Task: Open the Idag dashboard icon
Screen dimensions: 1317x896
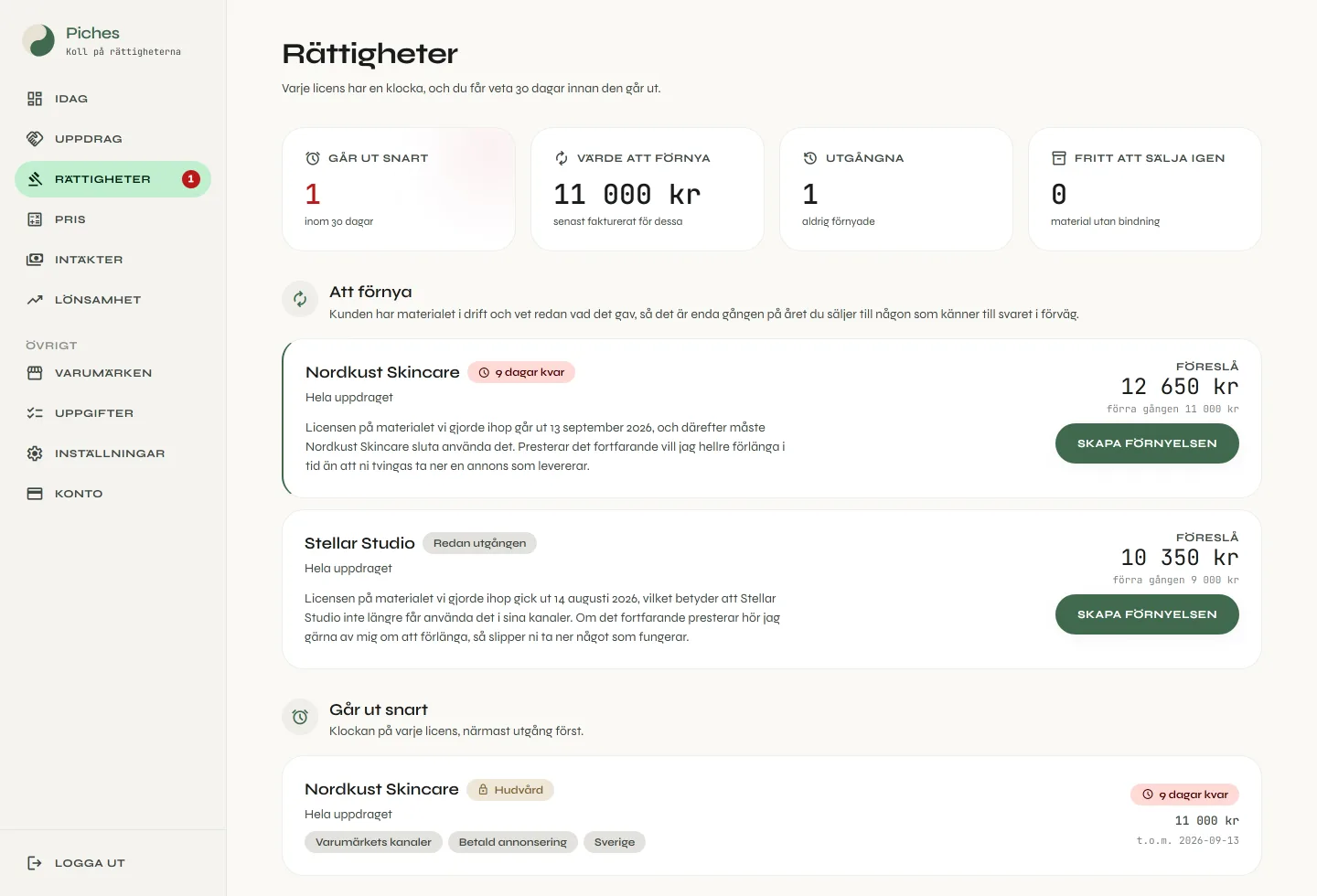Action: click(35, 99)
